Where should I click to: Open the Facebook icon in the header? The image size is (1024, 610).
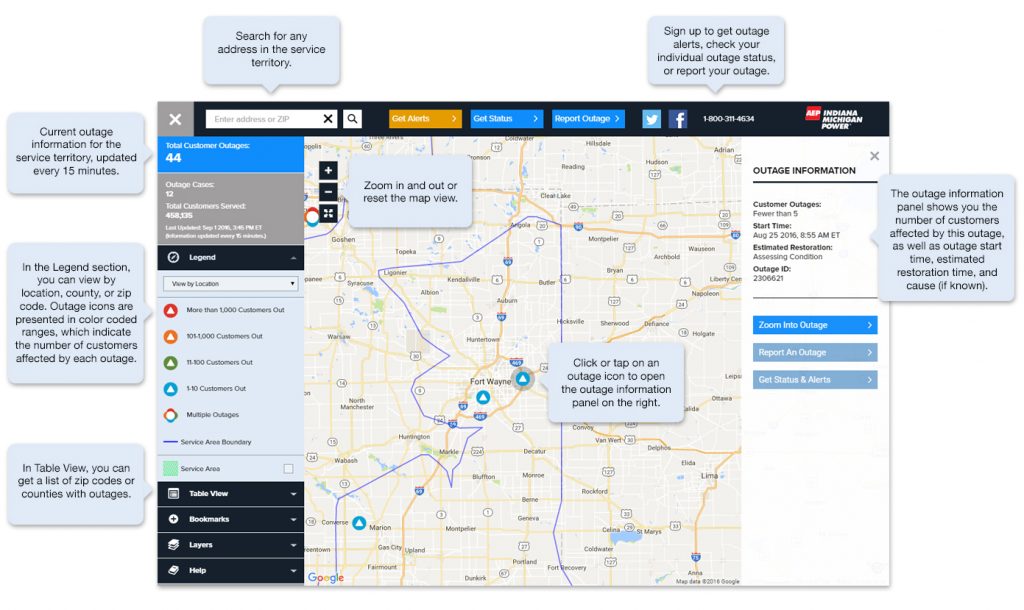pos(678,118)
